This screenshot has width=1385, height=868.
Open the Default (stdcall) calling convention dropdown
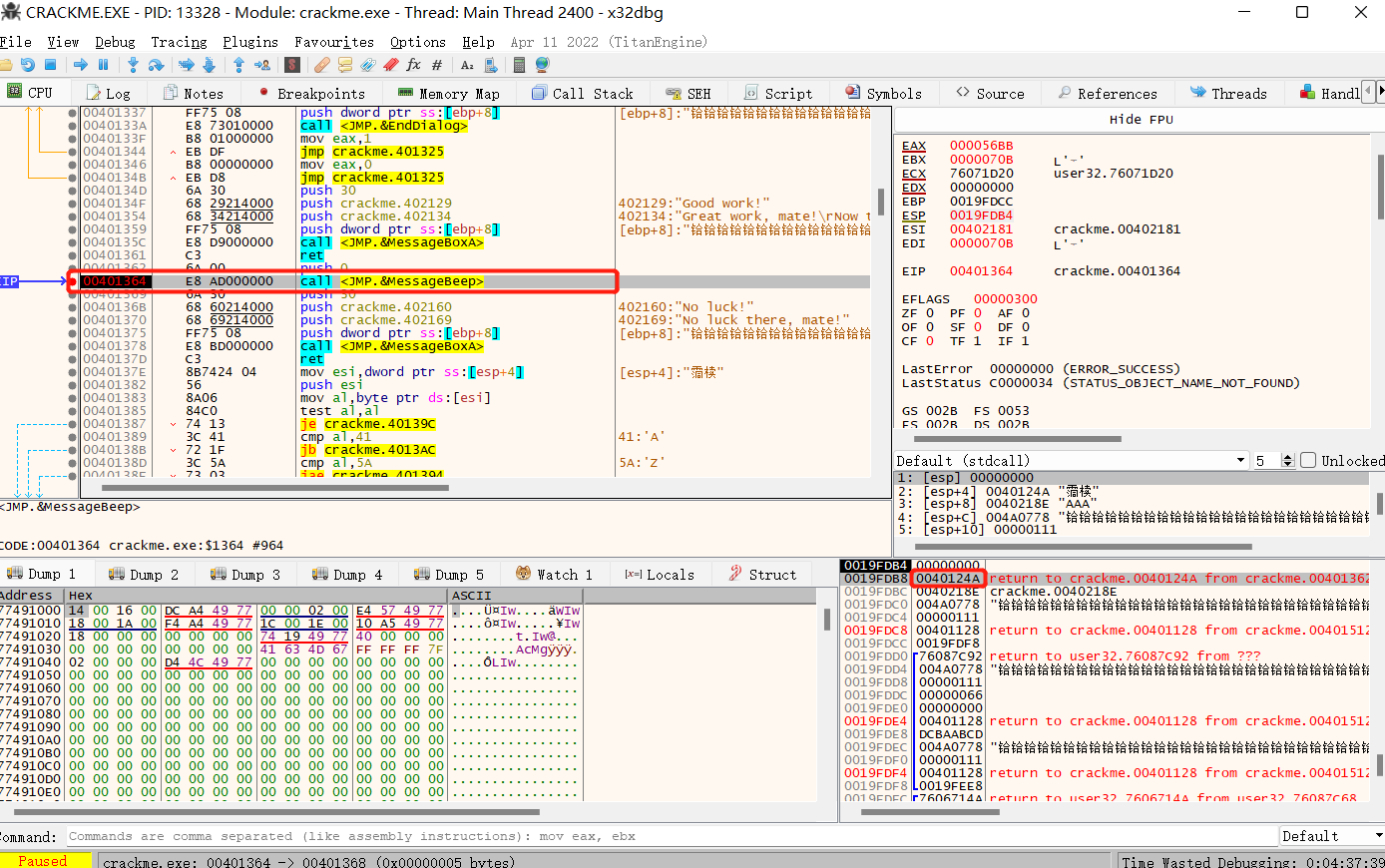click(x=1073, y=461)
